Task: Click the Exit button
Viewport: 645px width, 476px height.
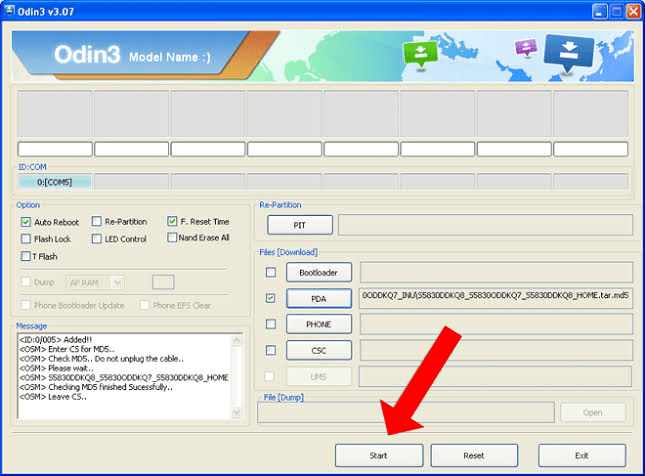Action: click(581, 455)
